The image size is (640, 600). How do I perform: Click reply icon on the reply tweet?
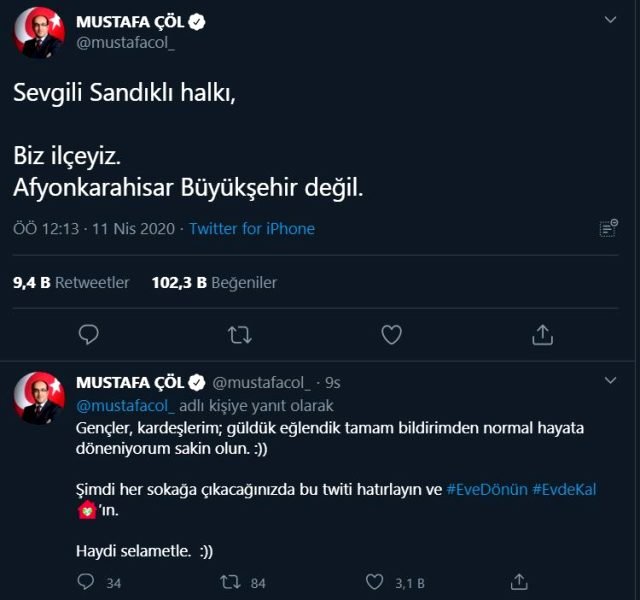(88, 581)
